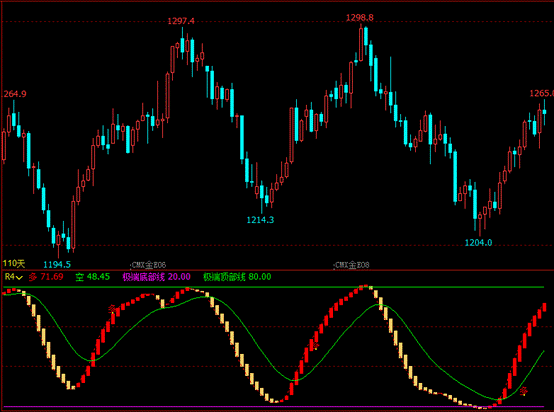Click the CMX金E06 contract marker

click(148, 265)
